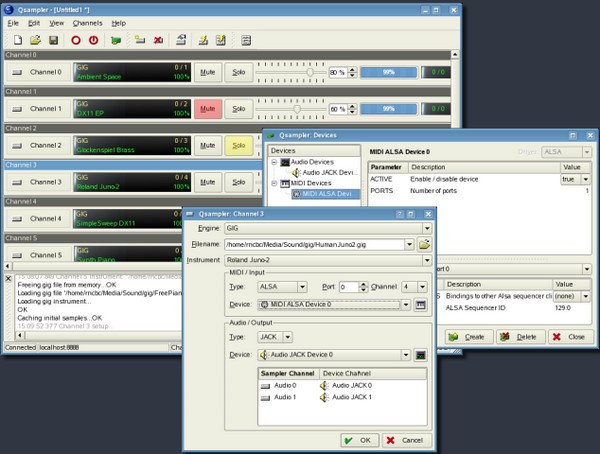
Task: Mute Channel 2
Action: click(x=208, y=146)
